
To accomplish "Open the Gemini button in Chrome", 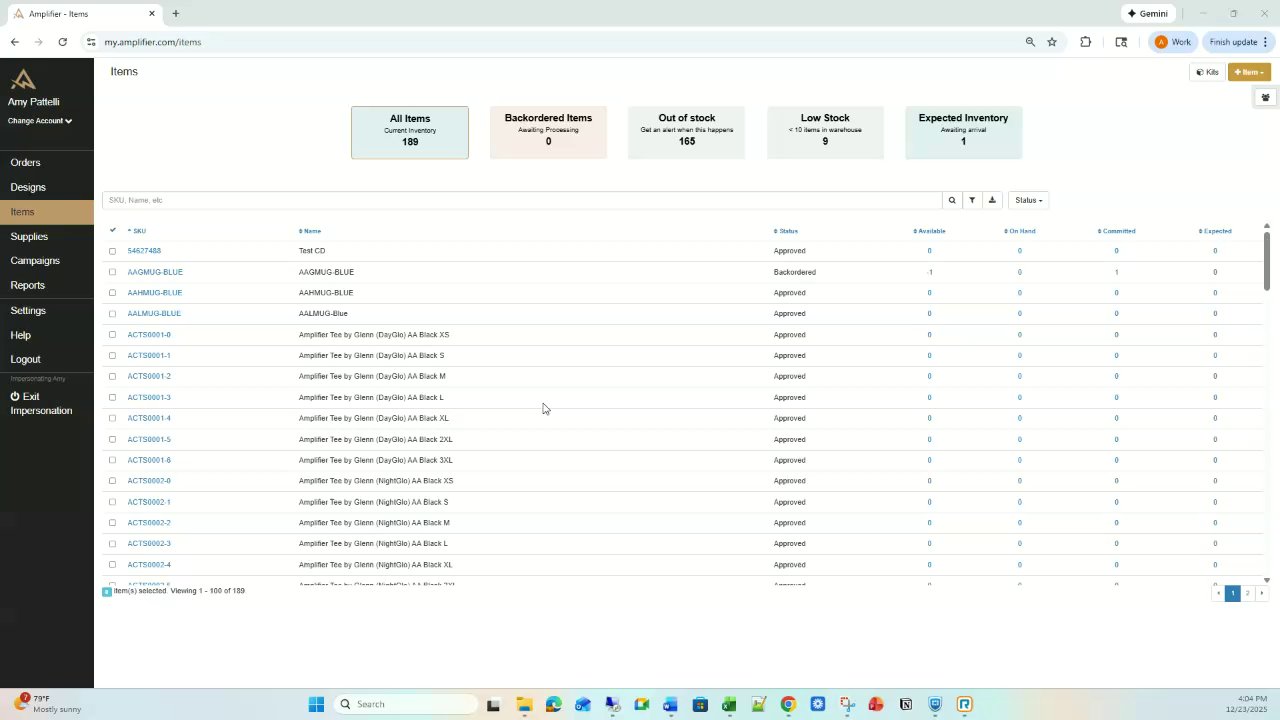I will click(1148, 14).
